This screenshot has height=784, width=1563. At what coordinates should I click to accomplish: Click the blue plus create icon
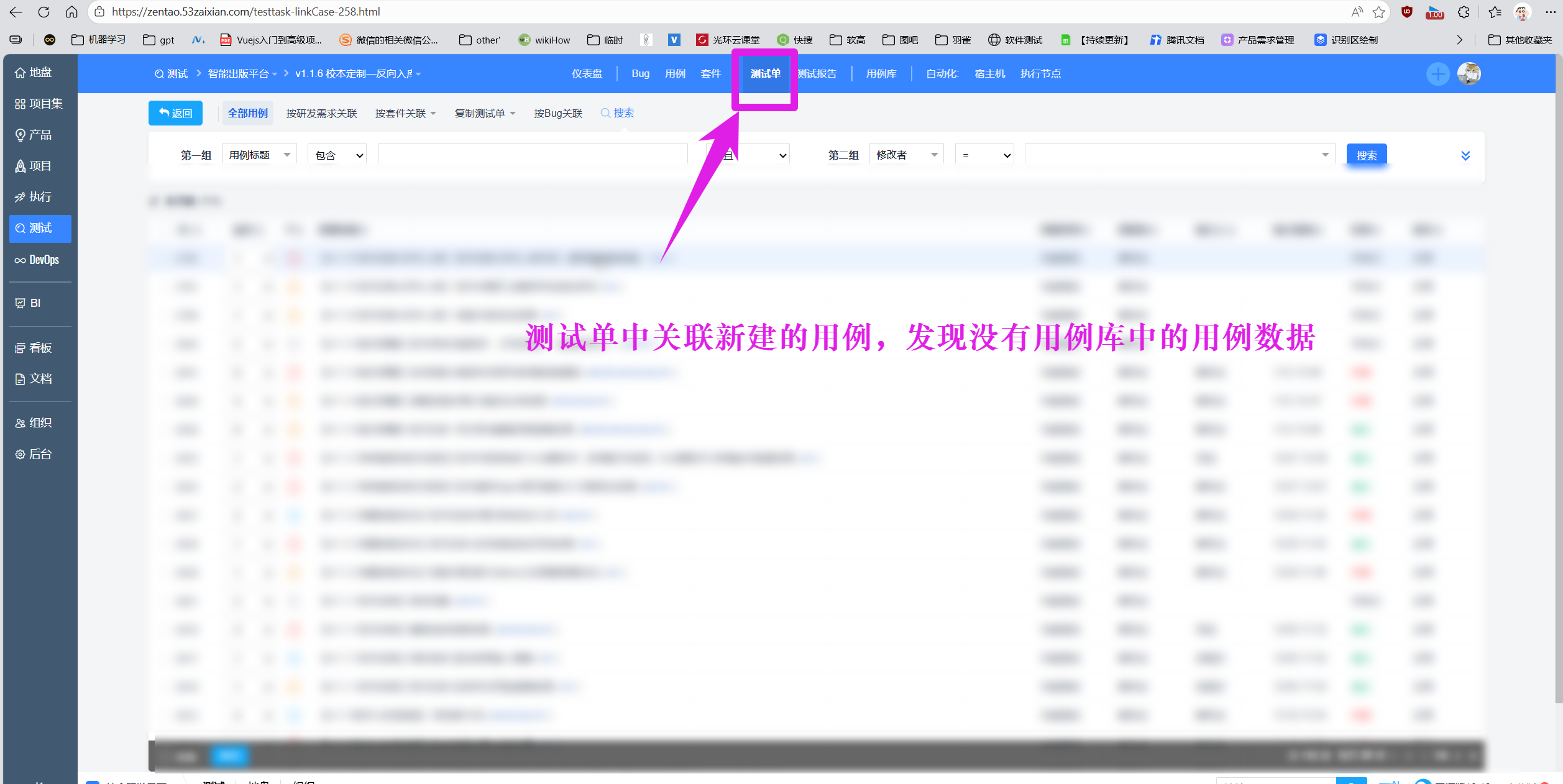(x=1437, y=74)
